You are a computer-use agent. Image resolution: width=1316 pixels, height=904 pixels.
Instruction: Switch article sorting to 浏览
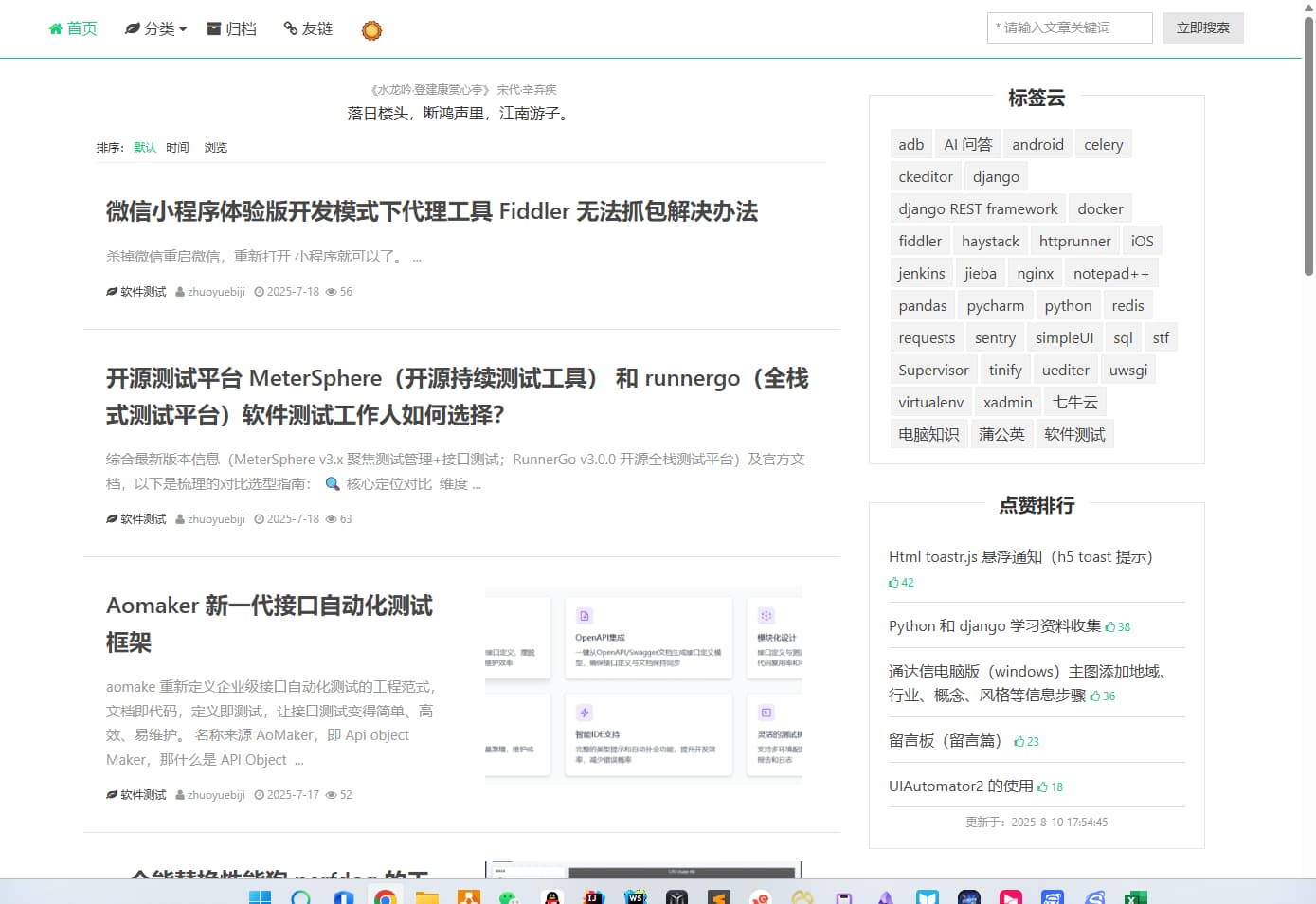pos(215,147)
